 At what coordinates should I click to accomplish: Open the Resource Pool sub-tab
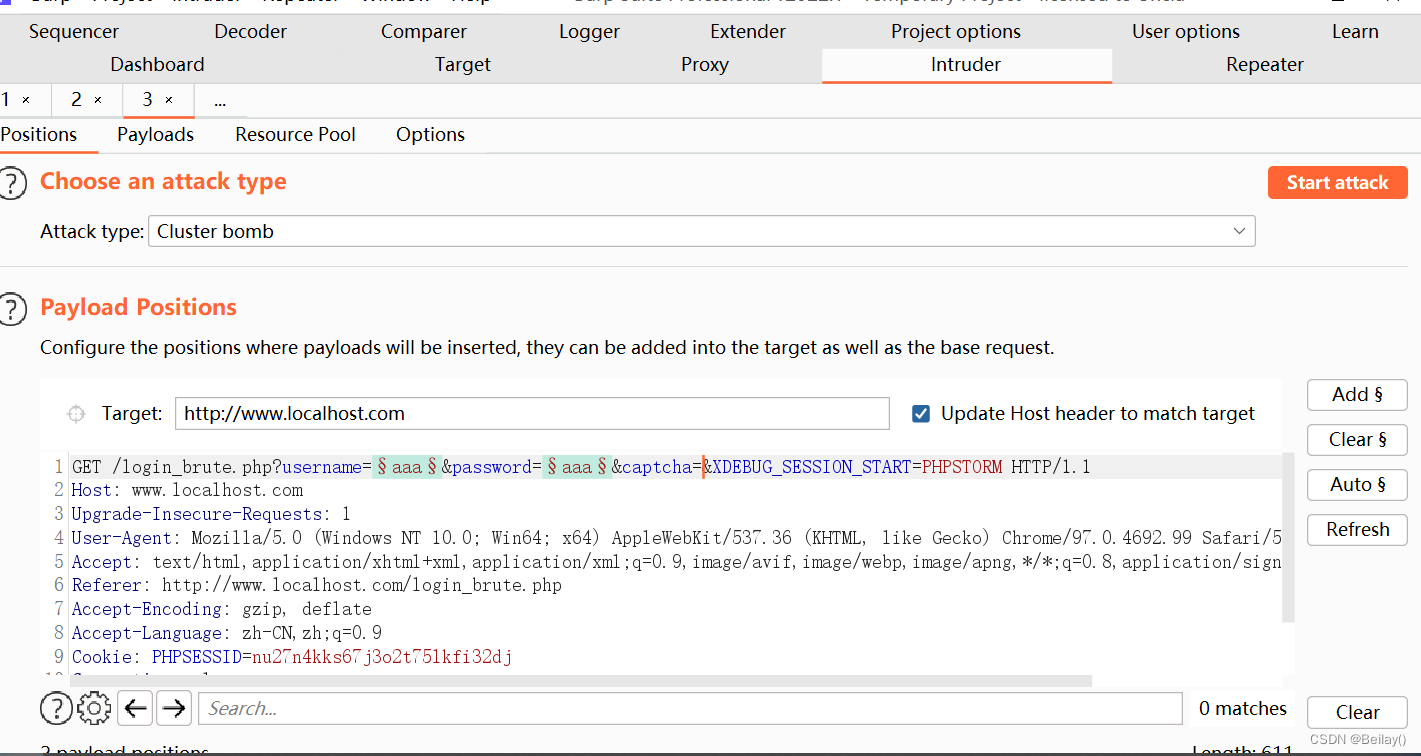click(x=295, y=134)
